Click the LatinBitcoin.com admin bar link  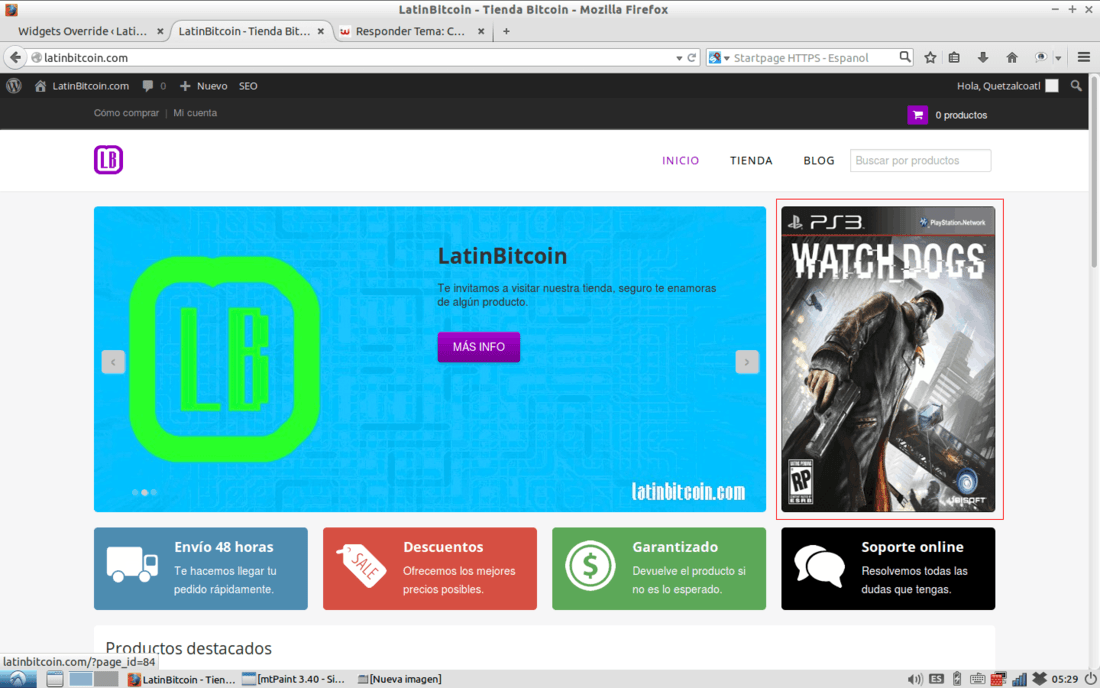click(x=82, y=86)
